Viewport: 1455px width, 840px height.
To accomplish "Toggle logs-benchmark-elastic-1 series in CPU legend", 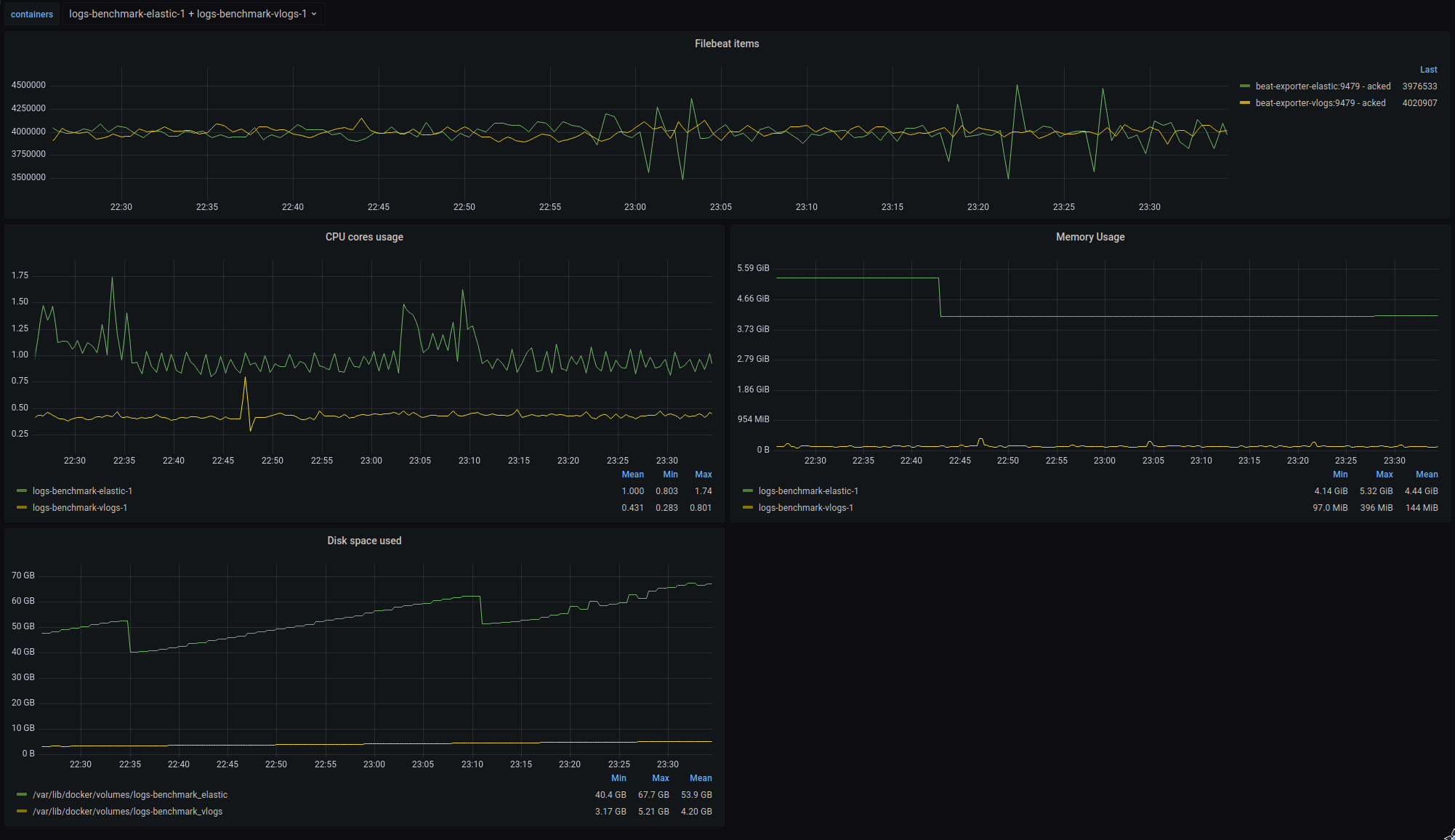I will [82, 491].
